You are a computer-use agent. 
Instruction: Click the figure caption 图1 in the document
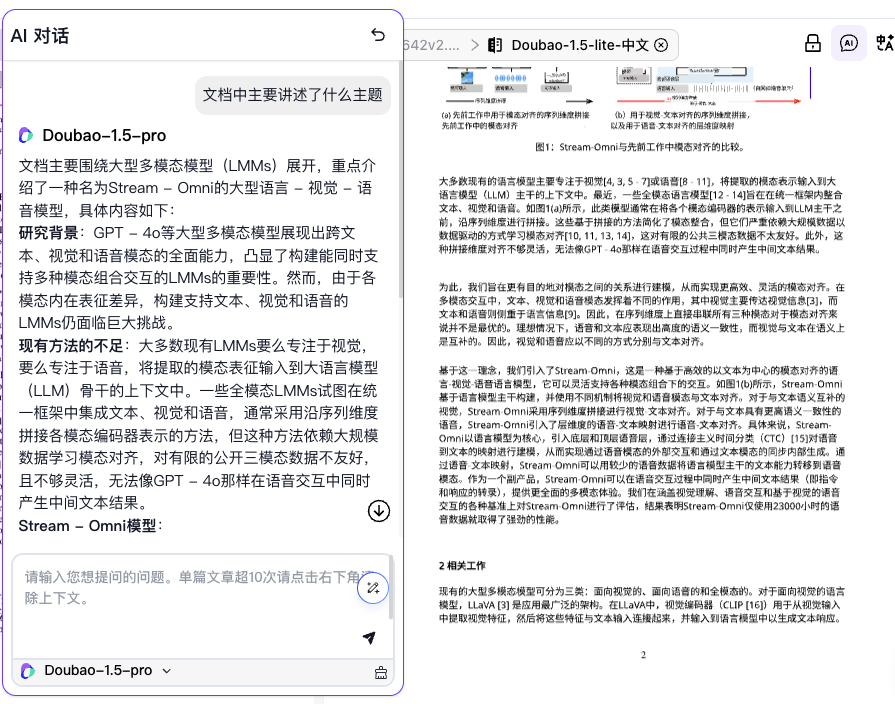click(x=640, y=147)
